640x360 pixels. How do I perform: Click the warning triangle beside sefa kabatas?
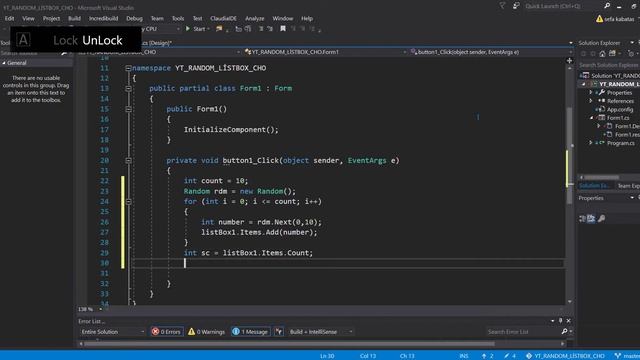(599, 19)
